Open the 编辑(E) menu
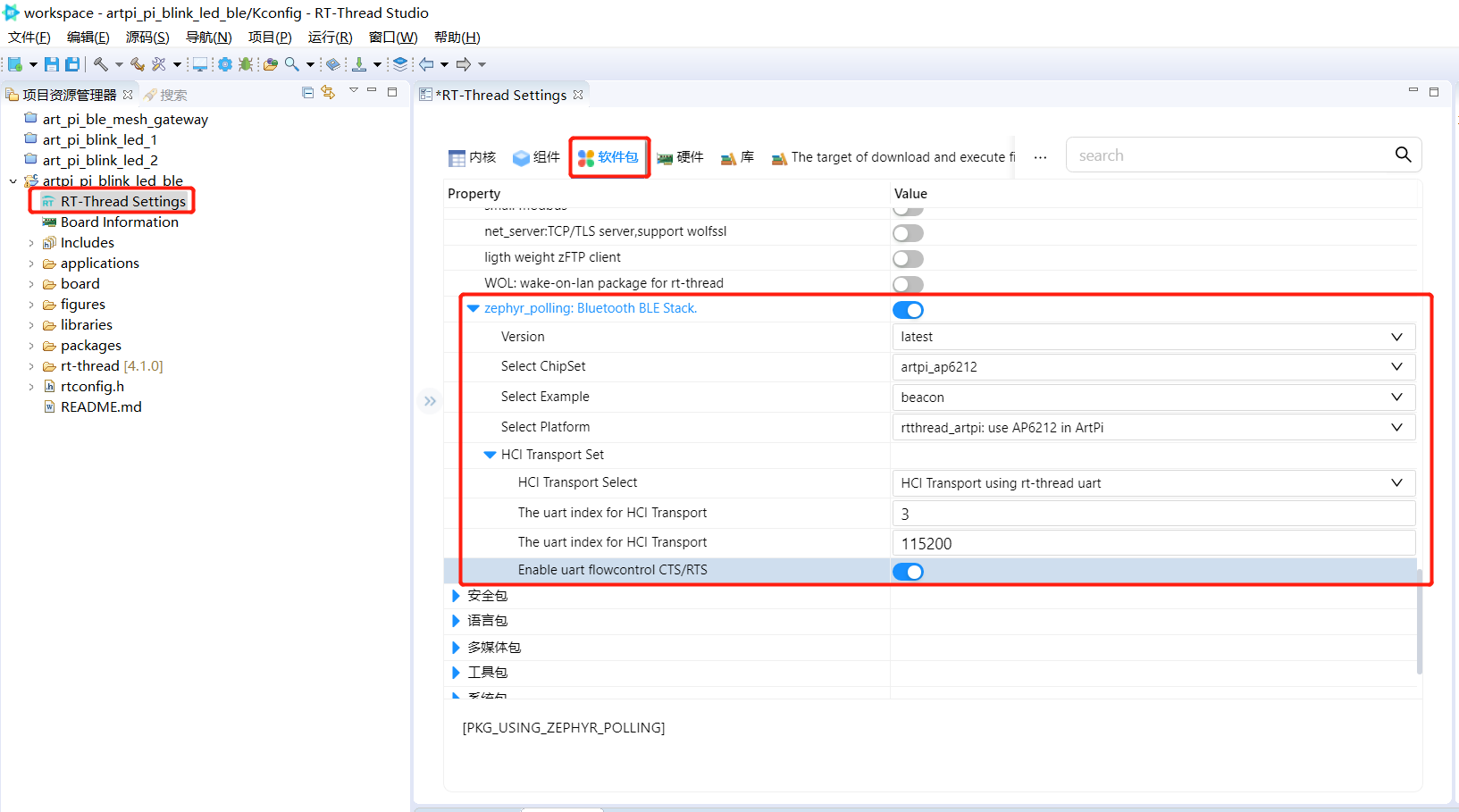The height and width of the screenshot is (812, 1459). [88, 37]
